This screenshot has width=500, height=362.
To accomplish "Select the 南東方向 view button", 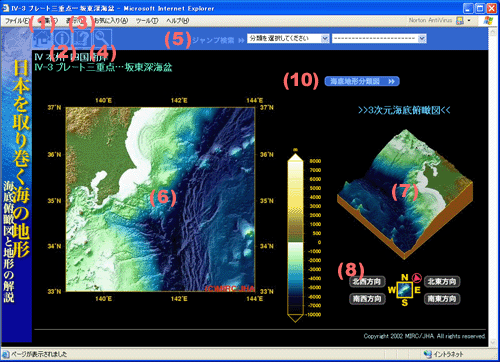I will [442, 299].
